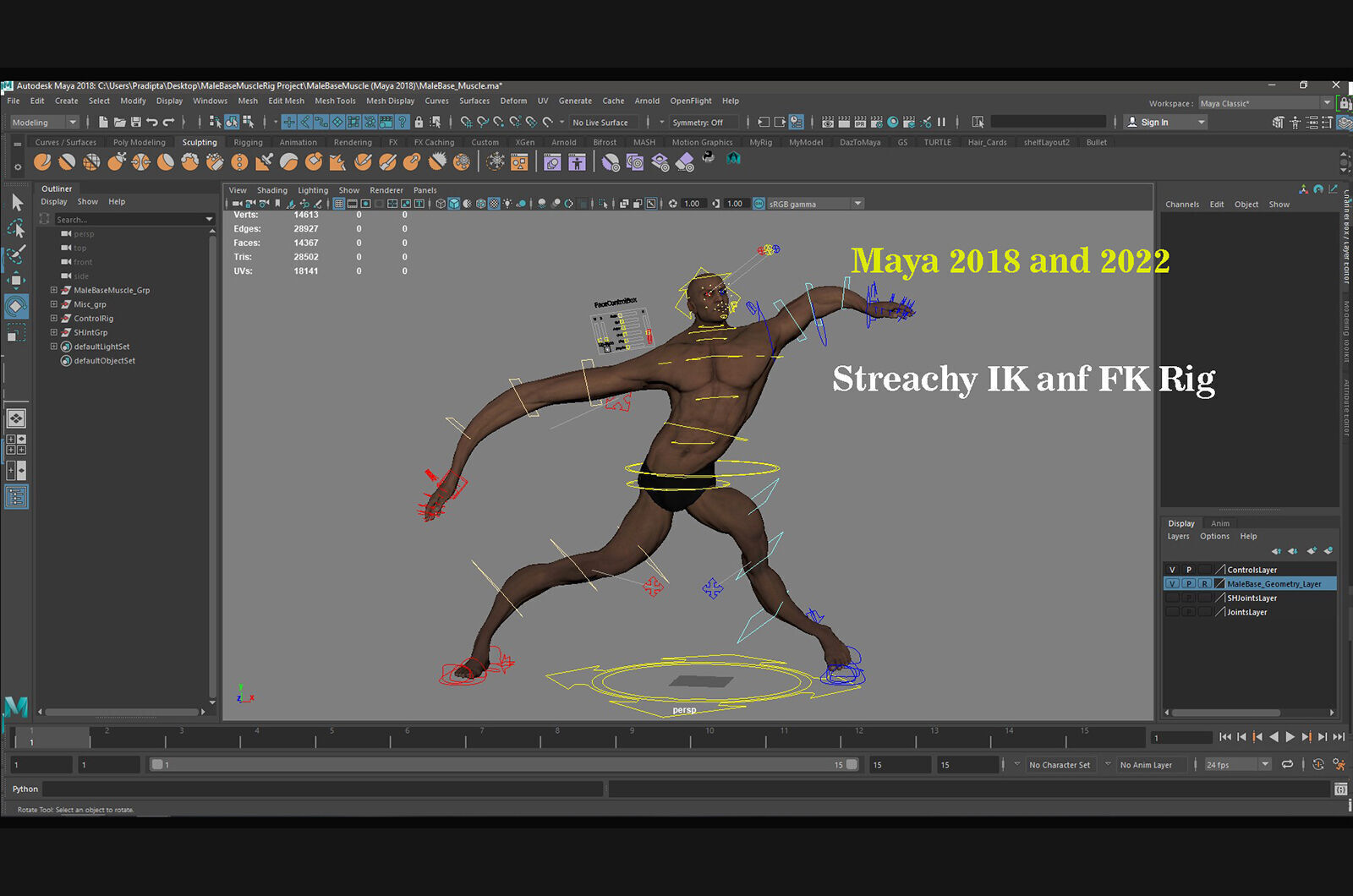
Task: Toggle playback P of ControlsLayer
Action: [1188, 570]
